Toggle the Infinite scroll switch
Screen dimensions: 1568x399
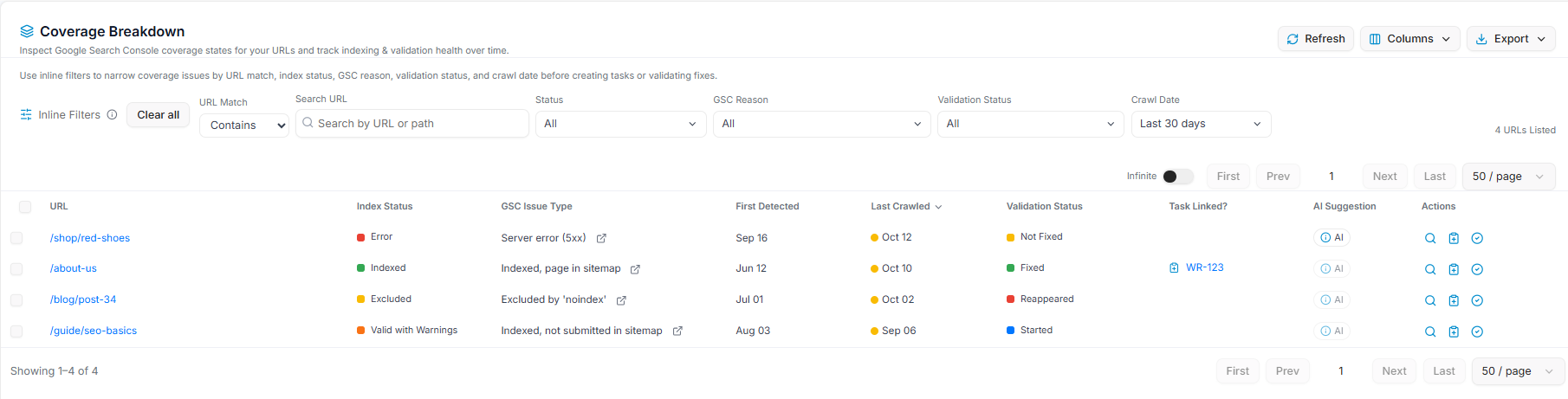tap(1177, 177)
